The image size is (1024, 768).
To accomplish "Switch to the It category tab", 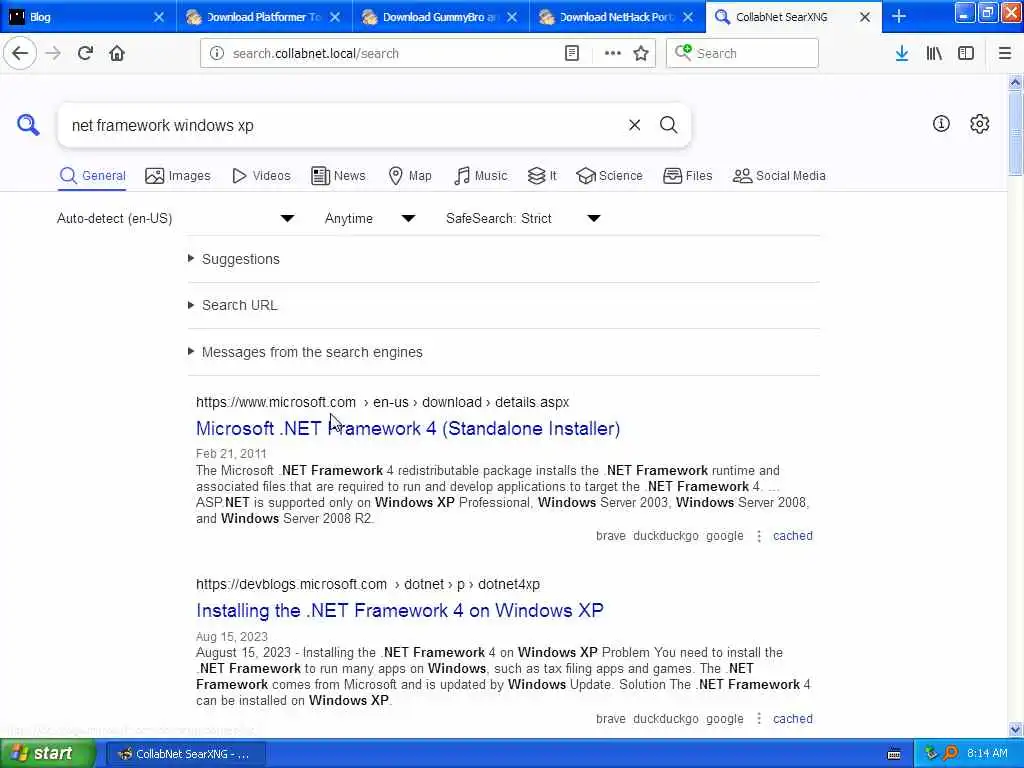I will tap(542, 176).
